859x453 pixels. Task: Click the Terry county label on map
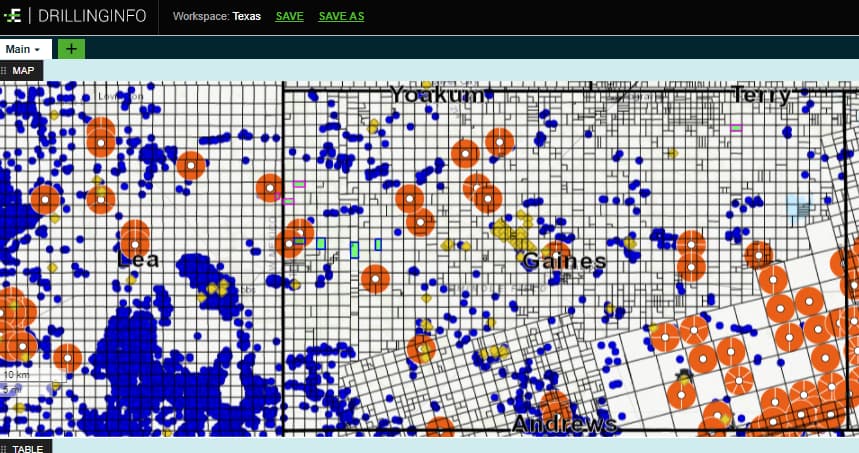pos(761,95)
